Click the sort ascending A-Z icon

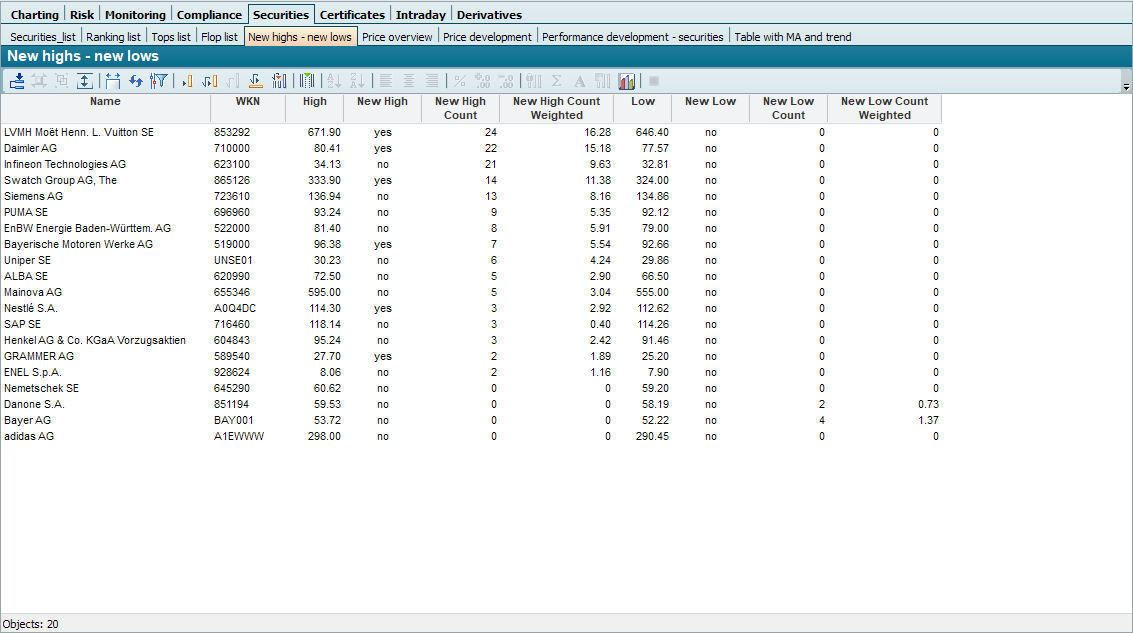[x=334, y=81]
